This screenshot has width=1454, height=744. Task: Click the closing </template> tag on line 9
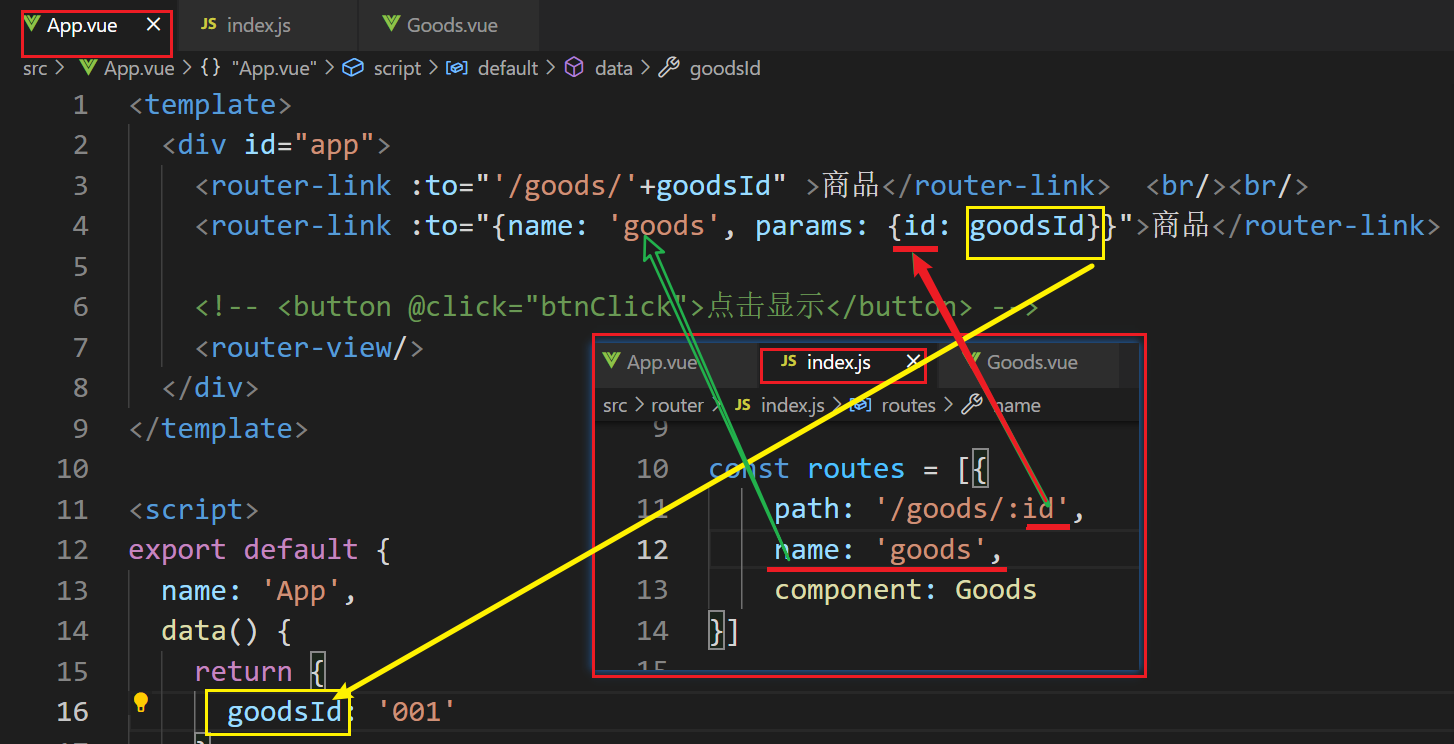pyautogui.click(x=218, y=428)
